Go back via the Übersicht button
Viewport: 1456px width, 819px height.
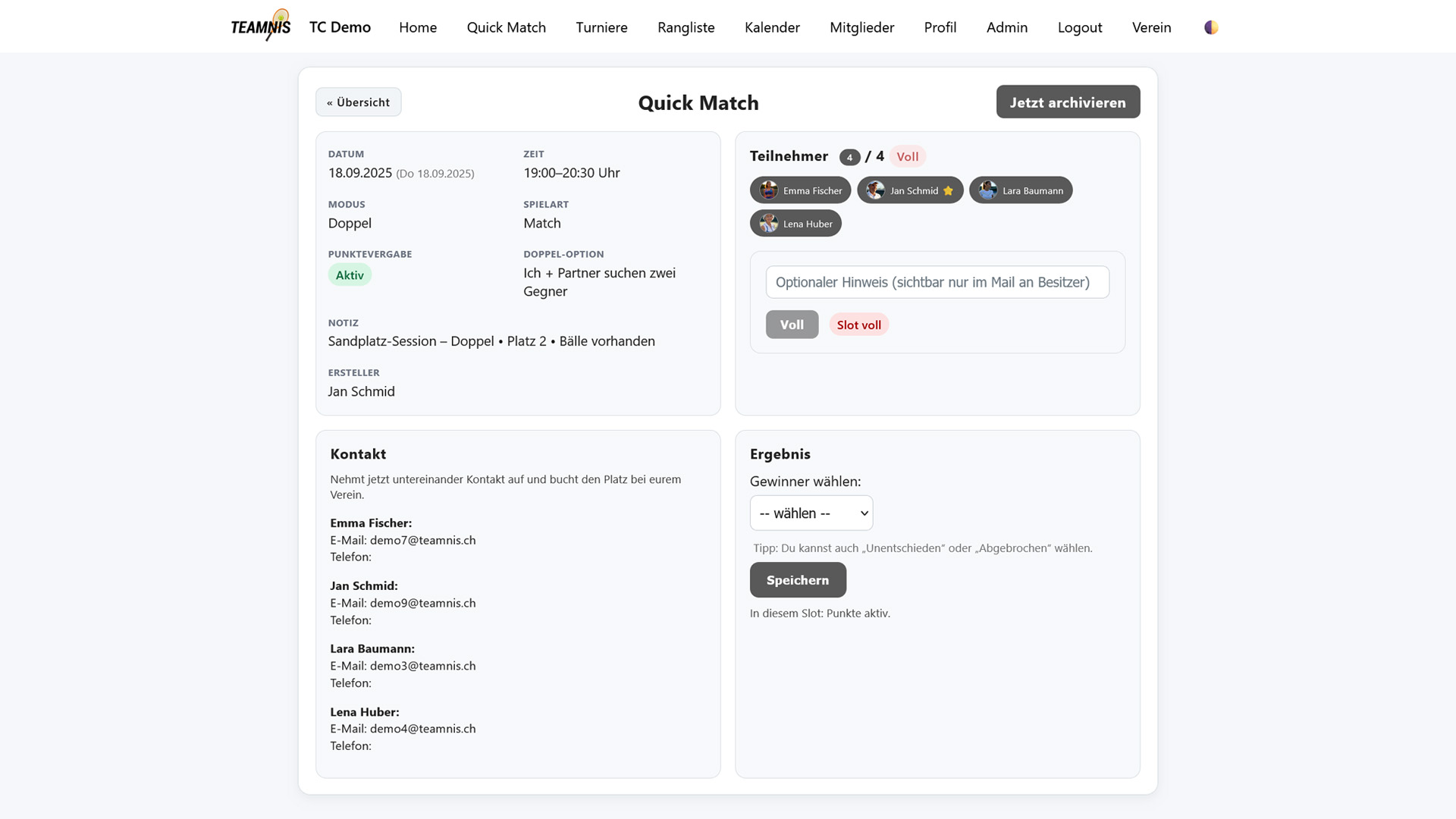358,102
